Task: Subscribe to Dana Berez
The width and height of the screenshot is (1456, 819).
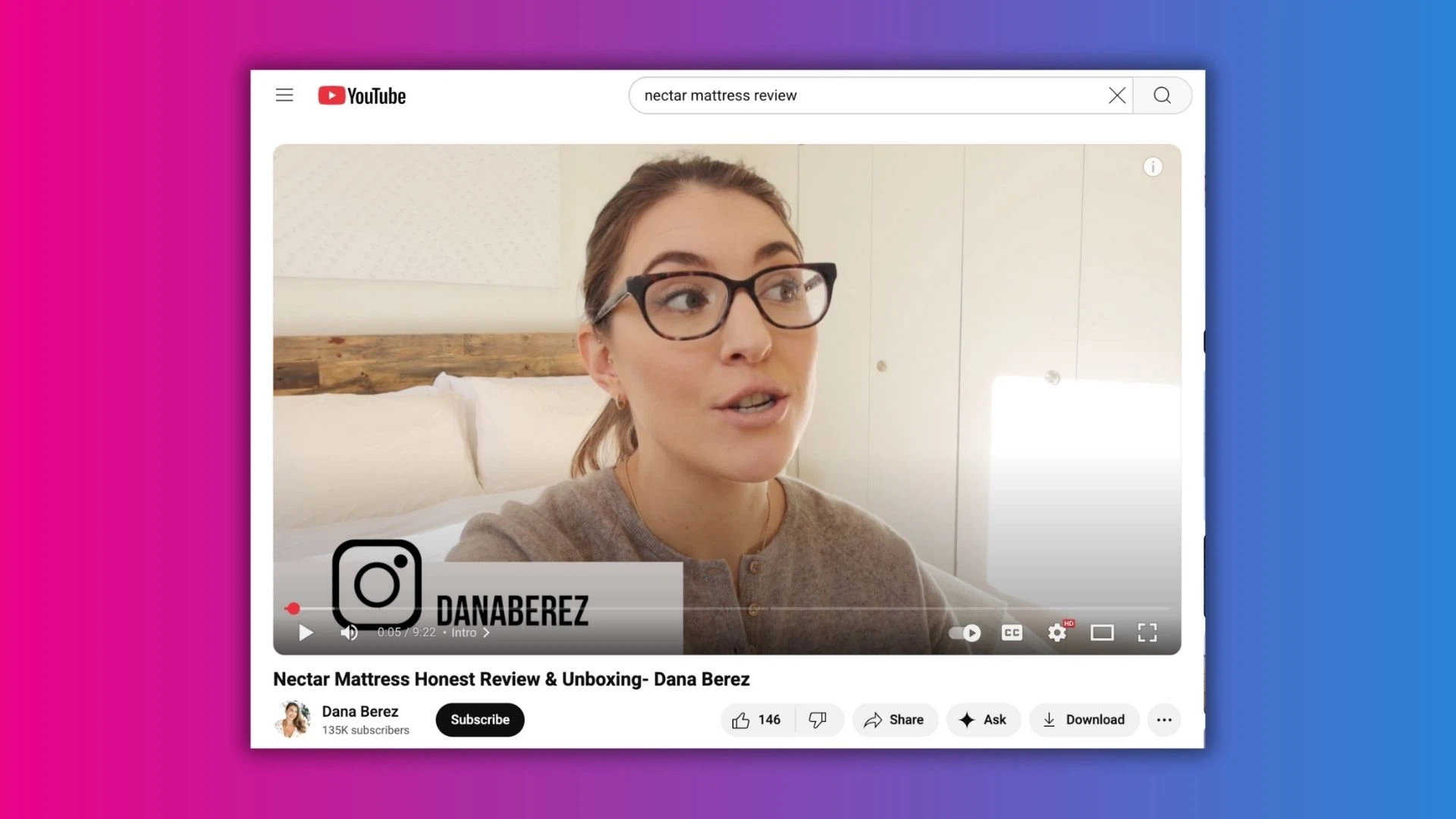Action: tap(479, 720)
